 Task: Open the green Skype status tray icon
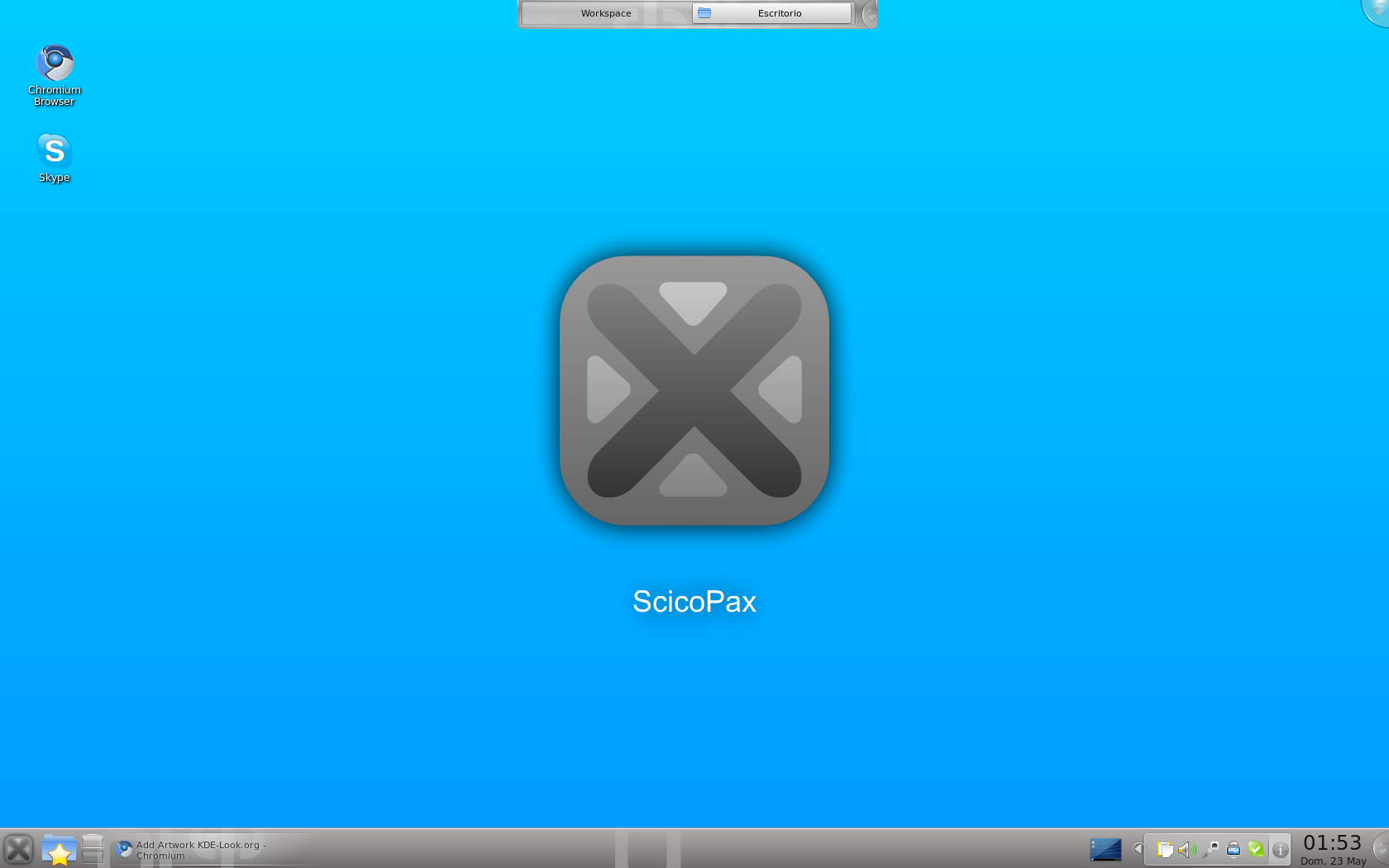[x=1256, y=849]
